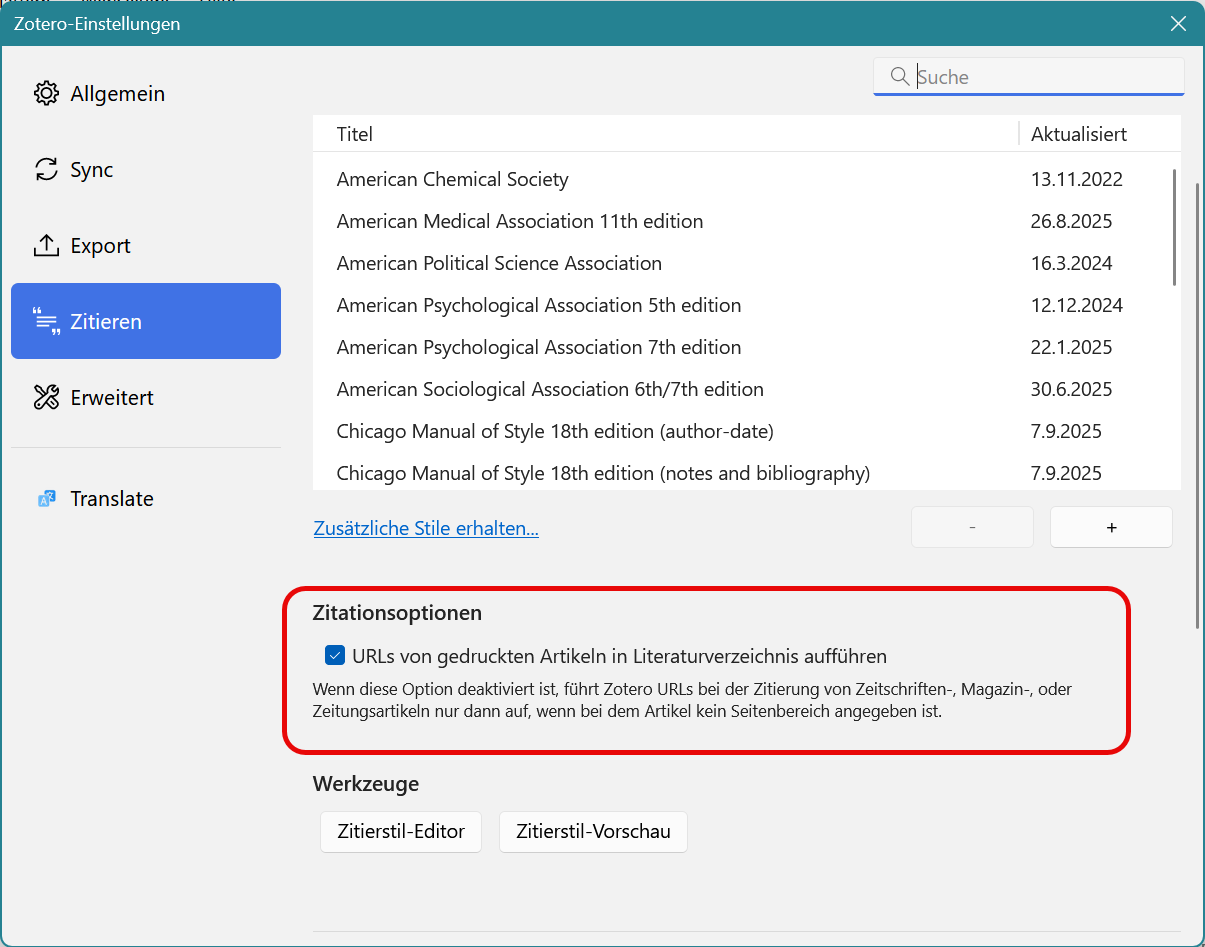Image resolution: width=1205 pixels, height=947 pixels.
Task: Go to the Erweitert section
Action: coord(146,398)
